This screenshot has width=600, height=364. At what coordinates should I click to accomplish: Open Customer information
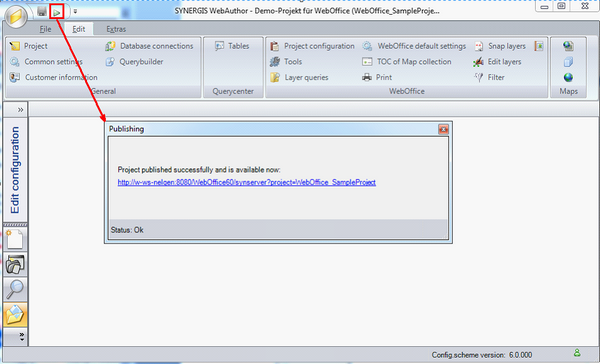(x=54, y=77)
